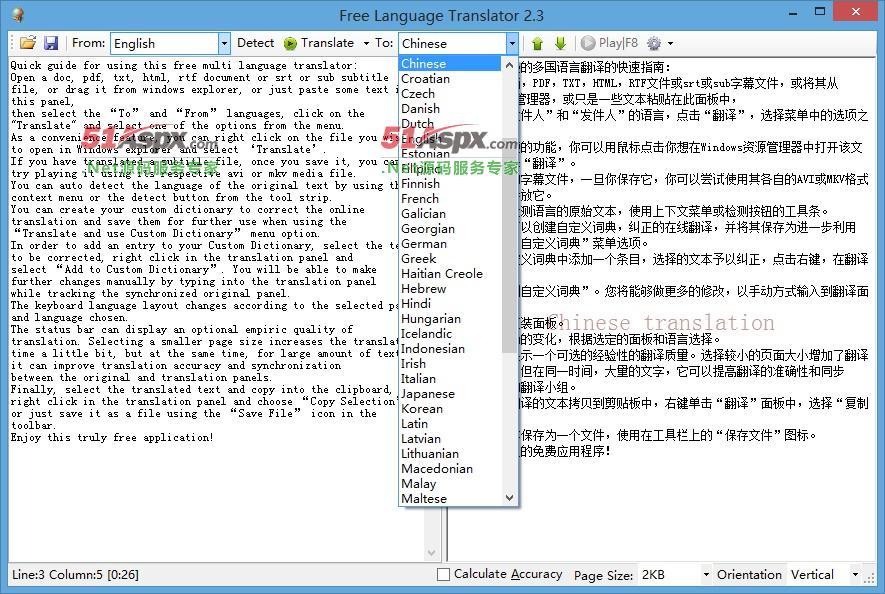The height and width of the screenshot is (594, 885).
Task: Open the Orientation Vertical dropdown
Action: (x=855, y=575)
